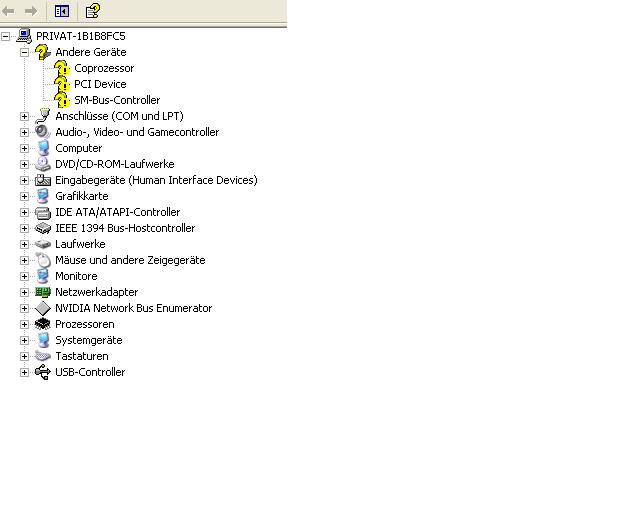Select the SM-Bus-Controller entry
The image size is (640, 512).
coord(117,100)
